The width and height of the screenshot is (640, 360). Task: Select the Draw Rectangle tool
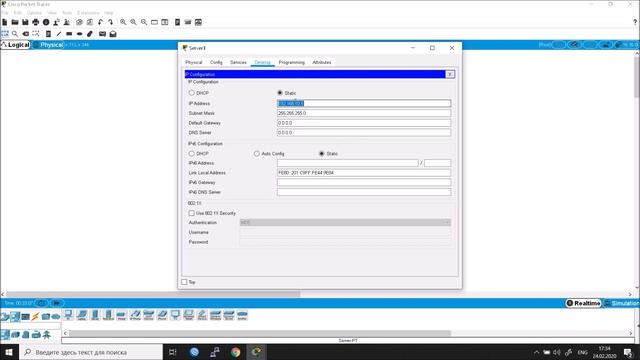[x=69, y=34]
